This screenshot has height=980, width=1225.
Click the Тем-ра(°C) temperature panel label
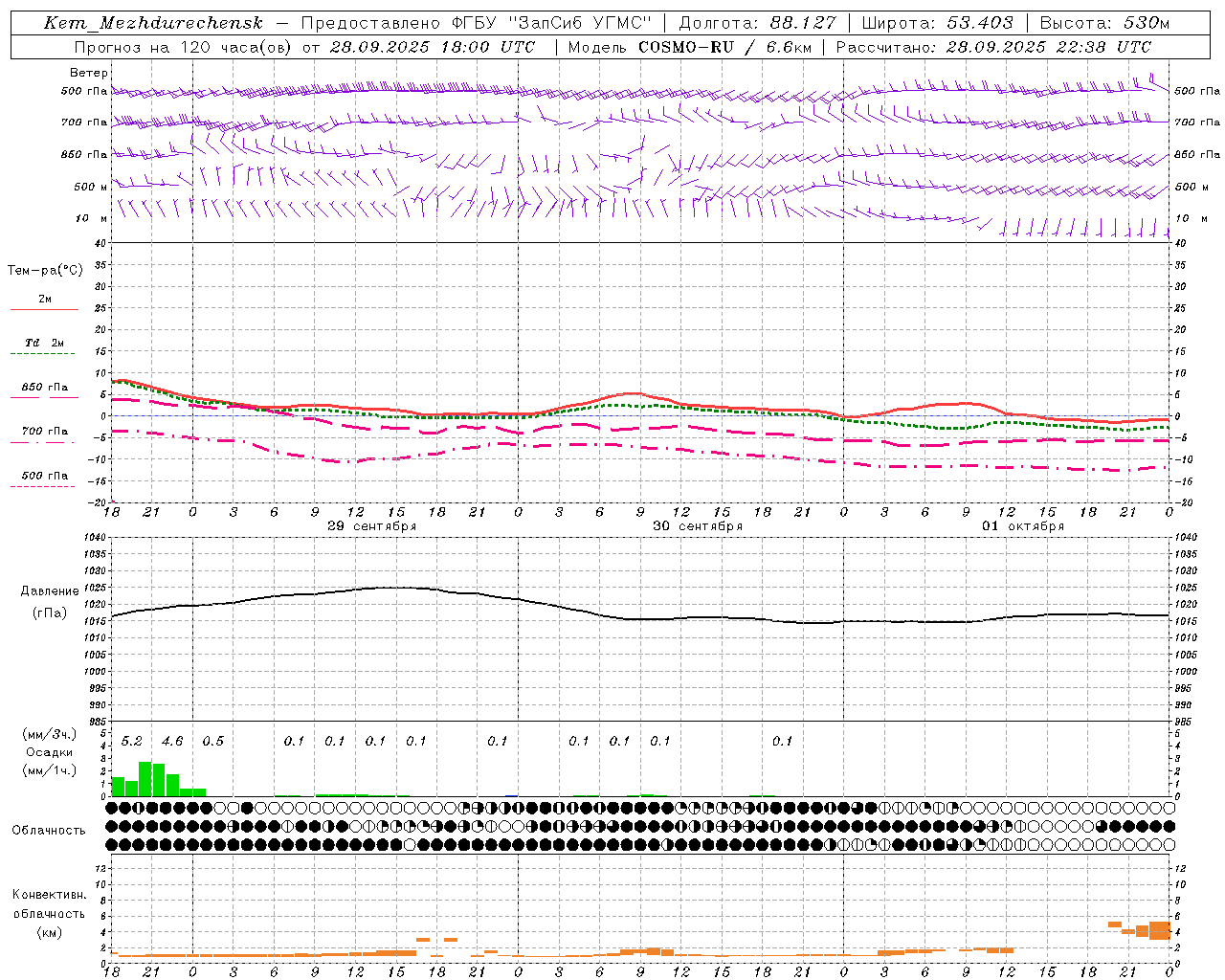(x=45, y=271)
